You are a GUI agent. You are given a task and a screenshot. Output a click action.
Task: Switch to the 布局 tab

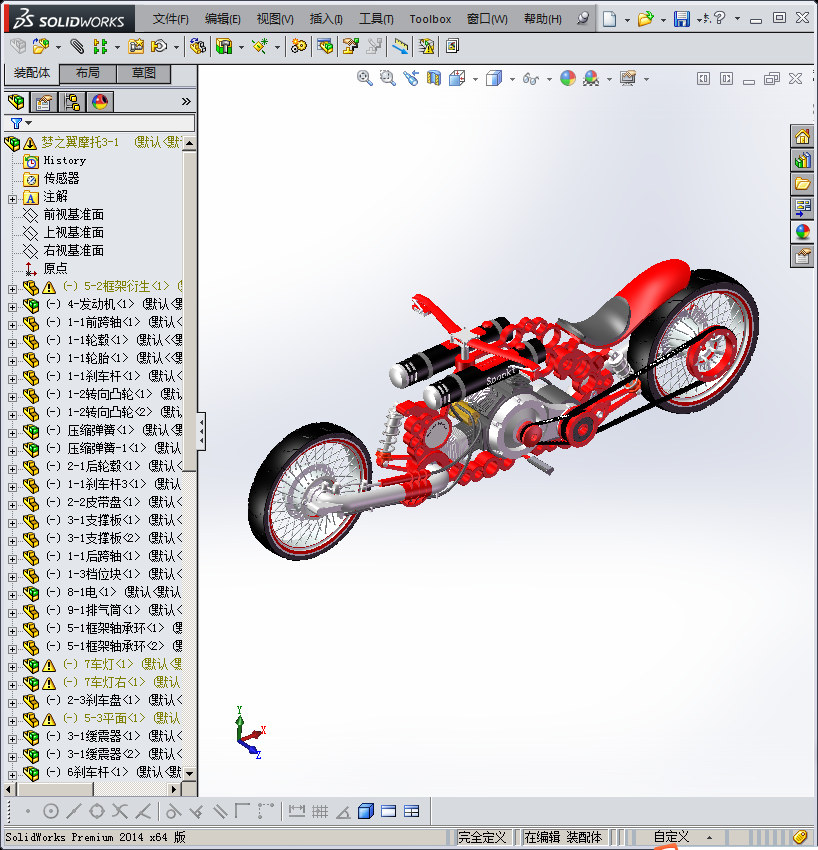pos(87,73)
